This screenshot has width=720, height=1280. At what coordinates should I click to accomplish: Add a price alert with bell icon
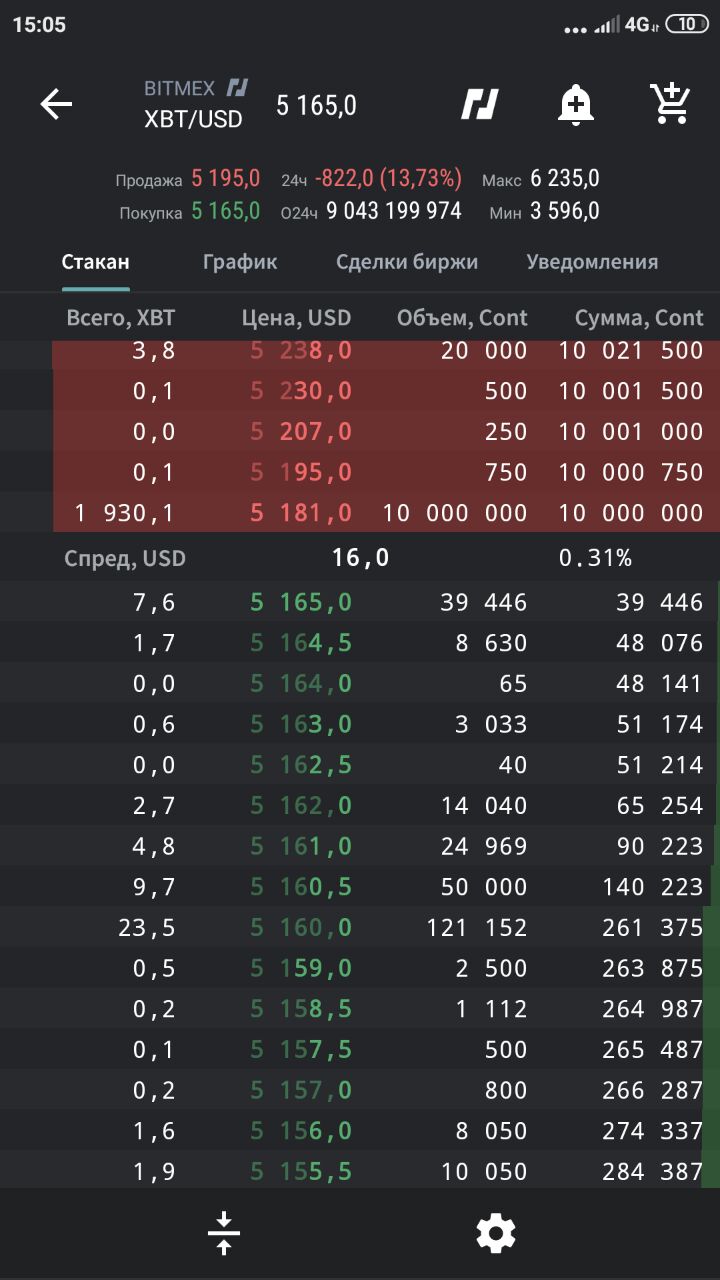click(576, 104)
